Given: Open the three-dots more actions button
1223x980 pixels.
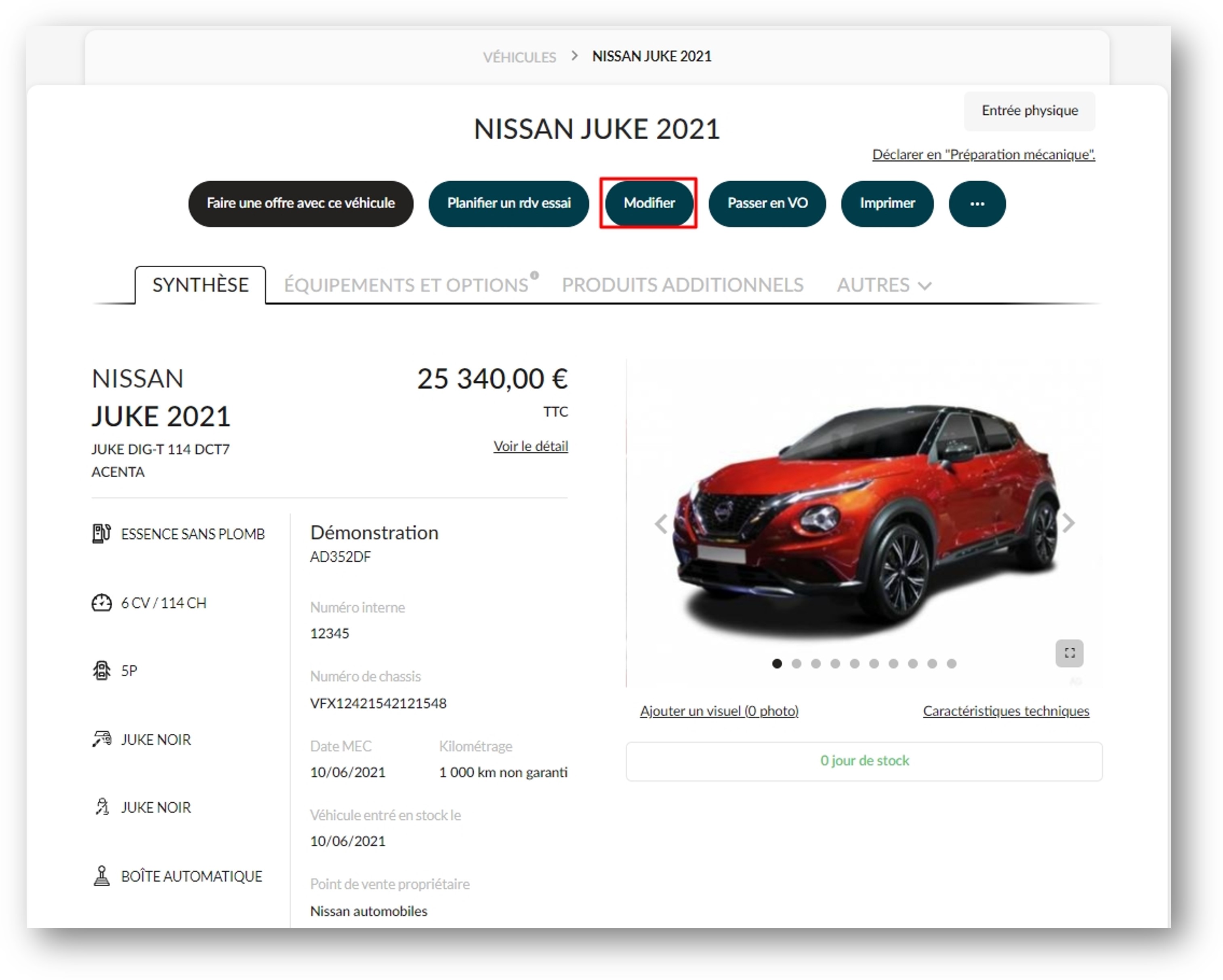Looking at the screenshot, I should point(977,204).
